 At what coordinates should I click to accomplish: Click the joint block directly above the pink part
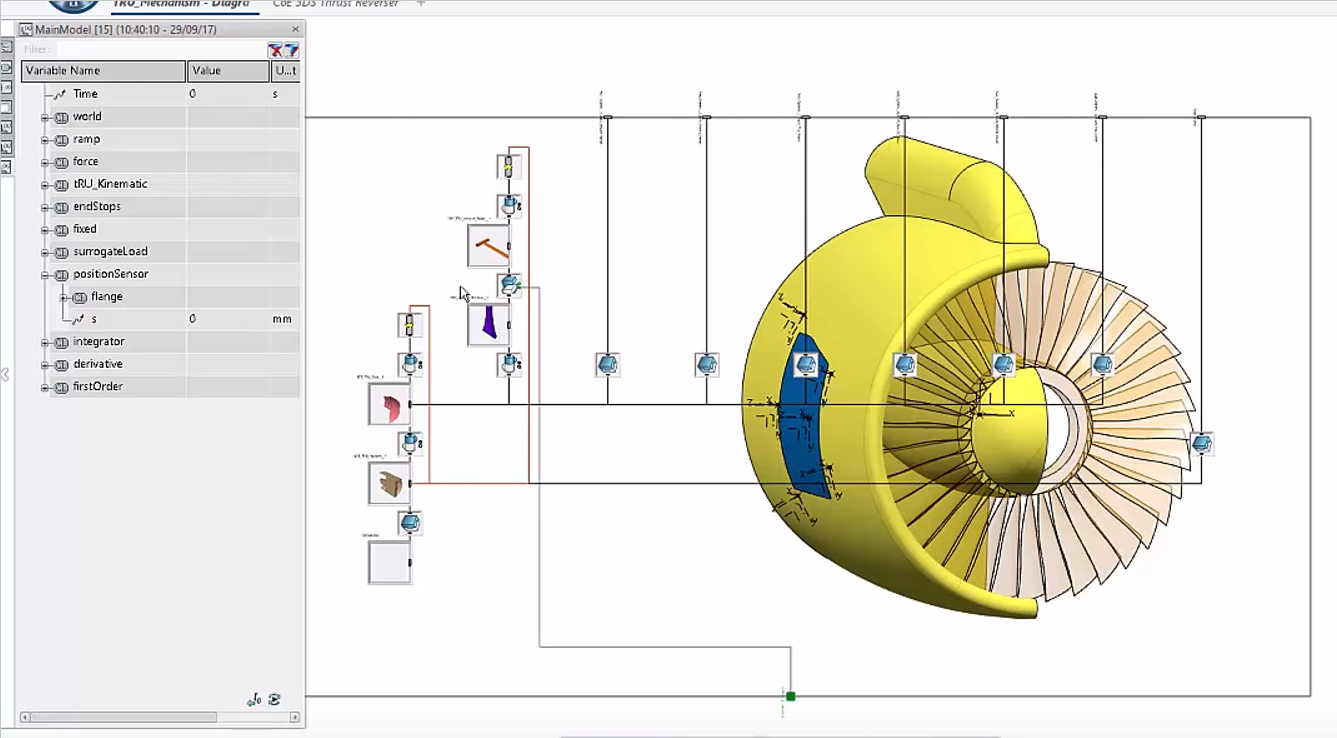(410, 364)
